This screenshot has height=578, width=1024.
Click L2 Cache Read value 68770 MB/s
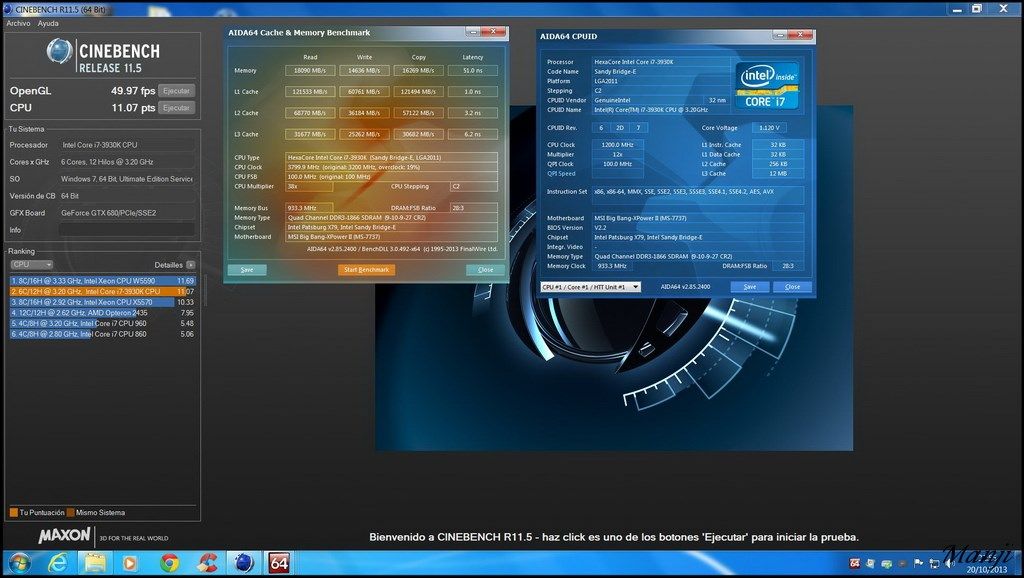(x=310, y=113)
